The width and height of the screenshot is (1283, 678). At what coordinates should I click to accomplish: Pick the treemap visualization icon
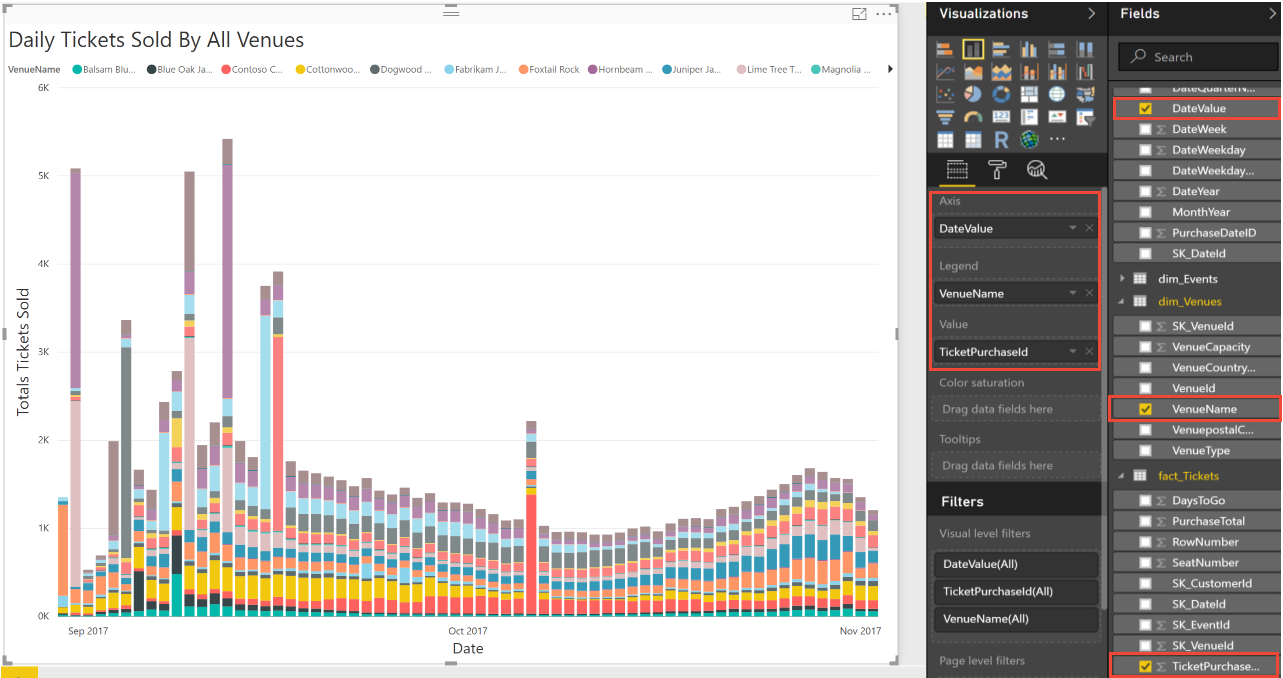coord(1029,95)
